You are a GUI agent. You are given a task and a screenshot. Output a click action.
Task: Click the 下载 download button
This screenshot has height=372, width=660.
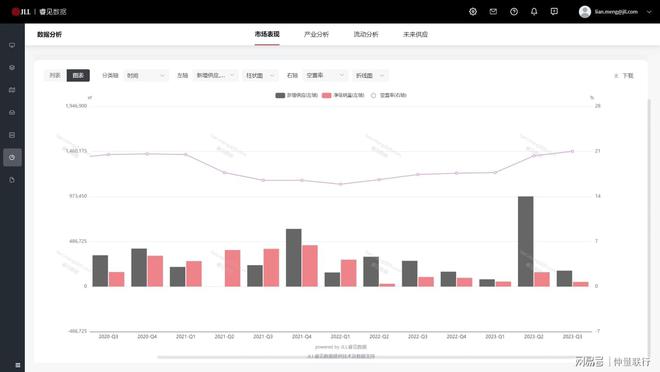click(x=624, y=76)
